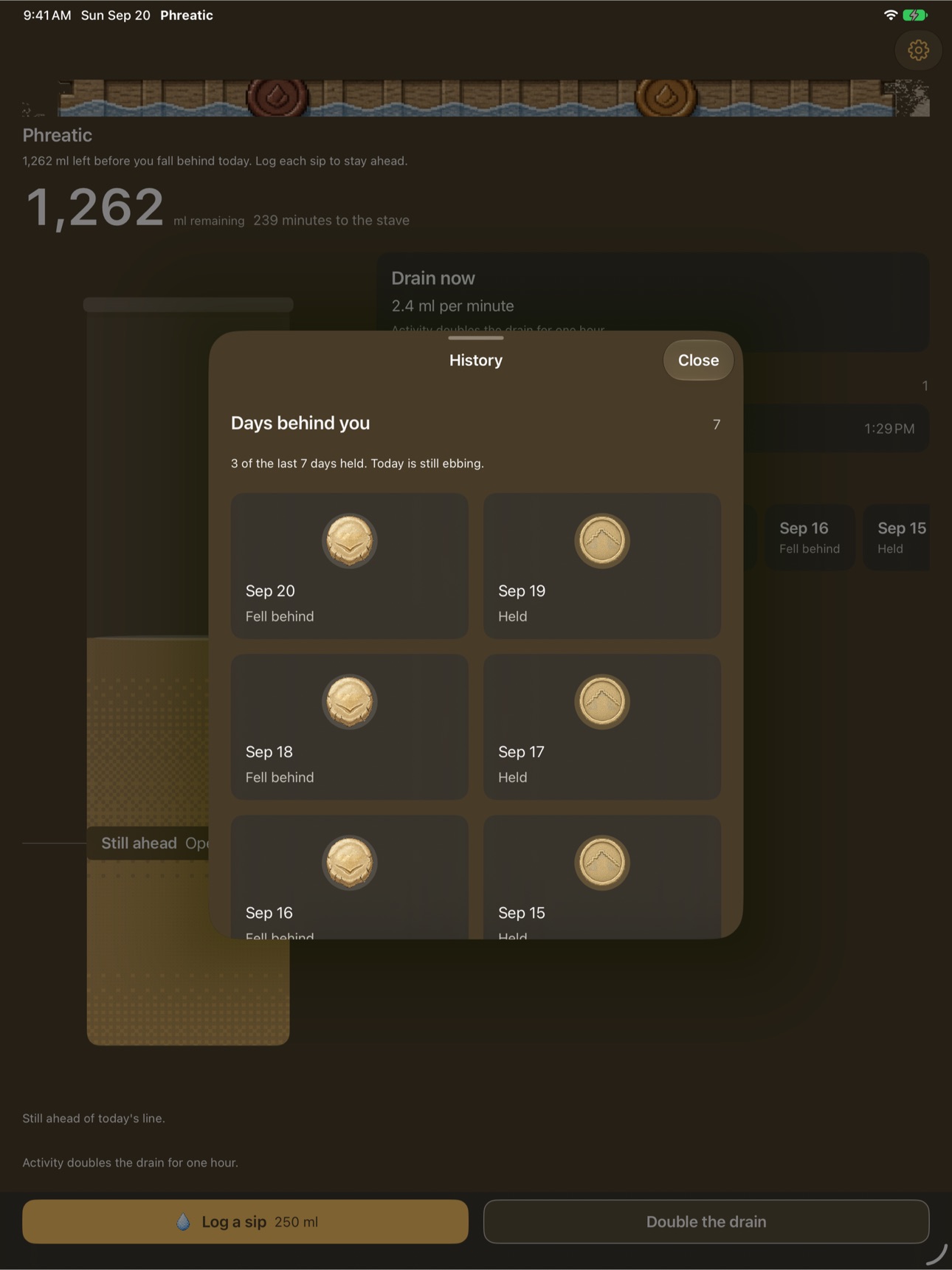This screenshot has width=952, height=1270.
Task: Tap the water droplet icon on Log a sip
Action: coord(183,1222)
